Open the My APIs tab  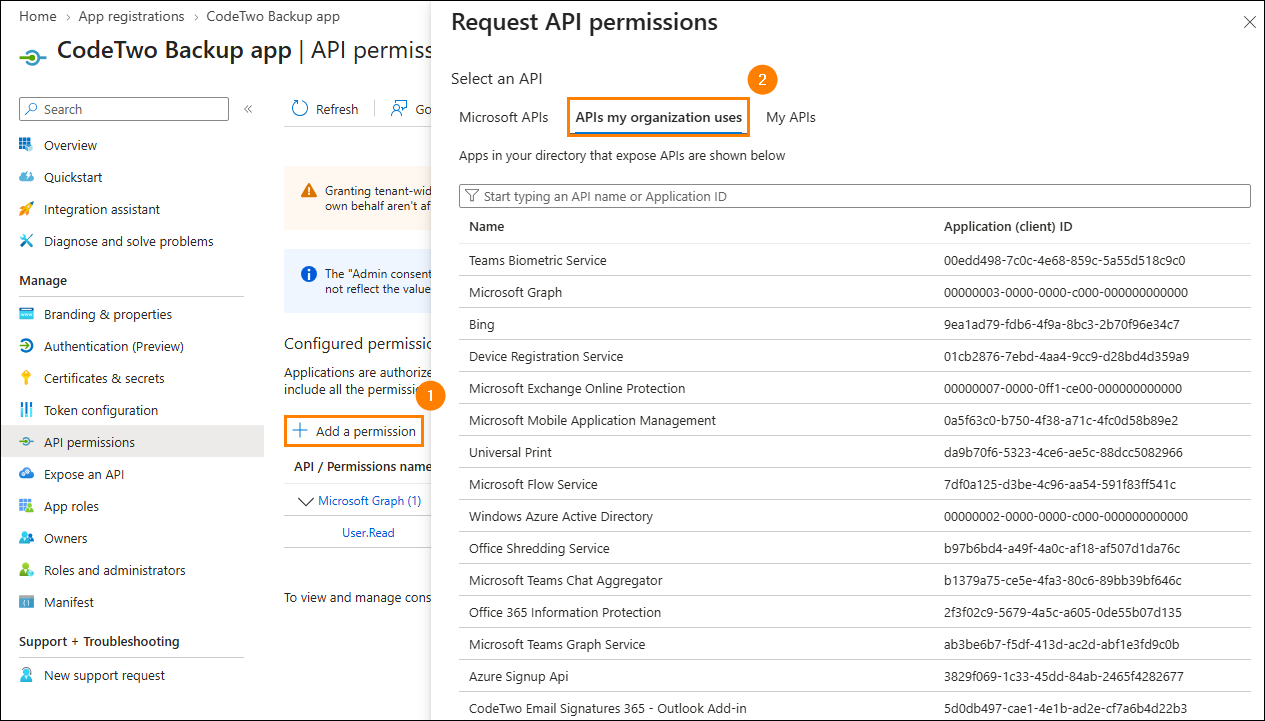click(x=791, y=117)
